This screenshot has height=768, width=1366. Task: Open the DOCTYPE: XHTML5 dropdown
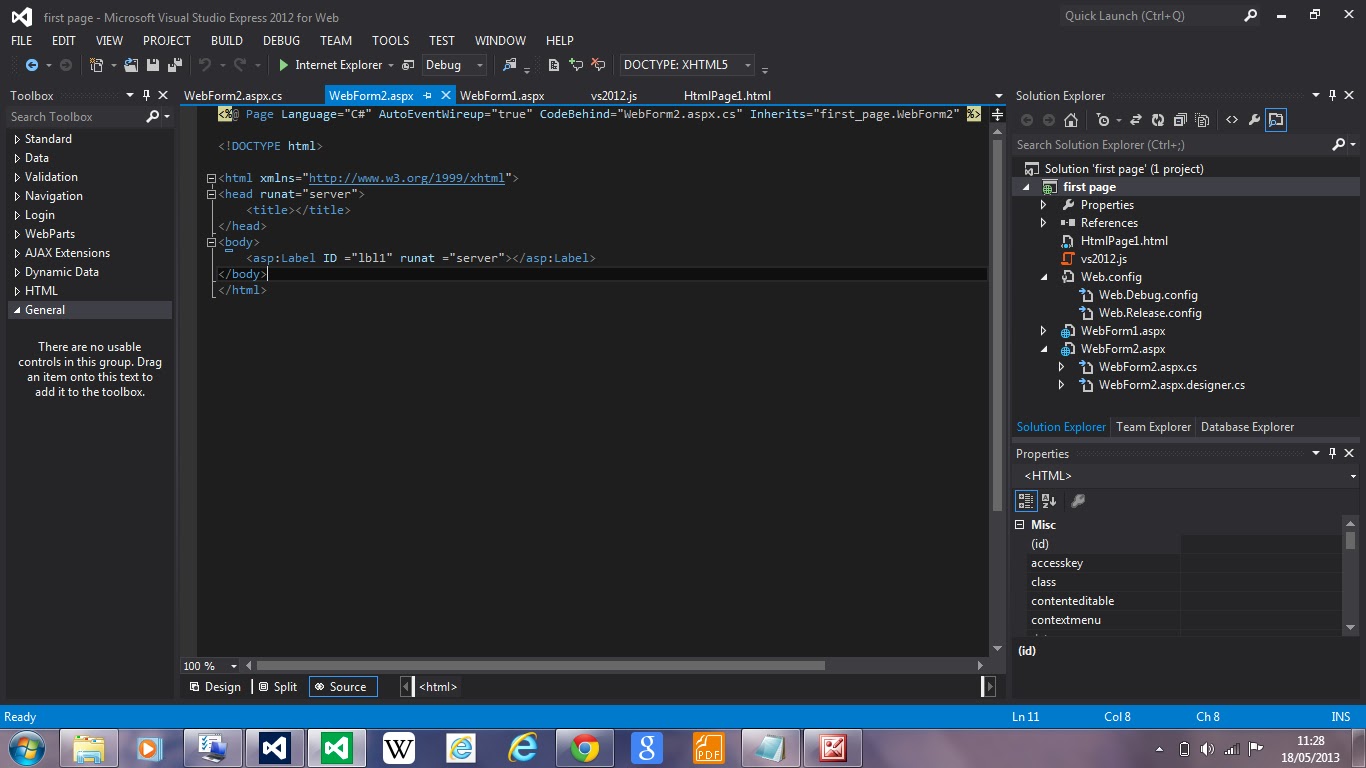coord(748,64)
